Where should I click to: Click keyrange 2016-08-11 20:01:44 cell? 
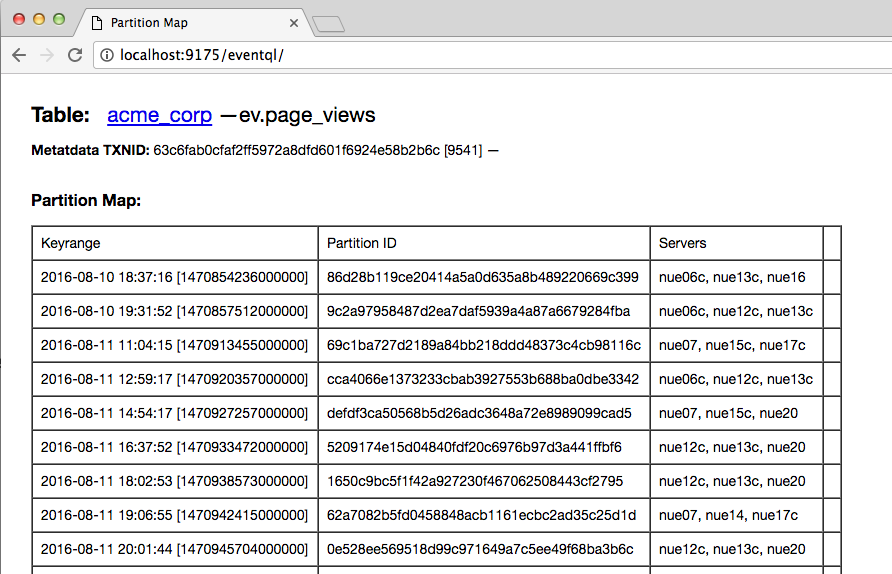pos(175,549)
